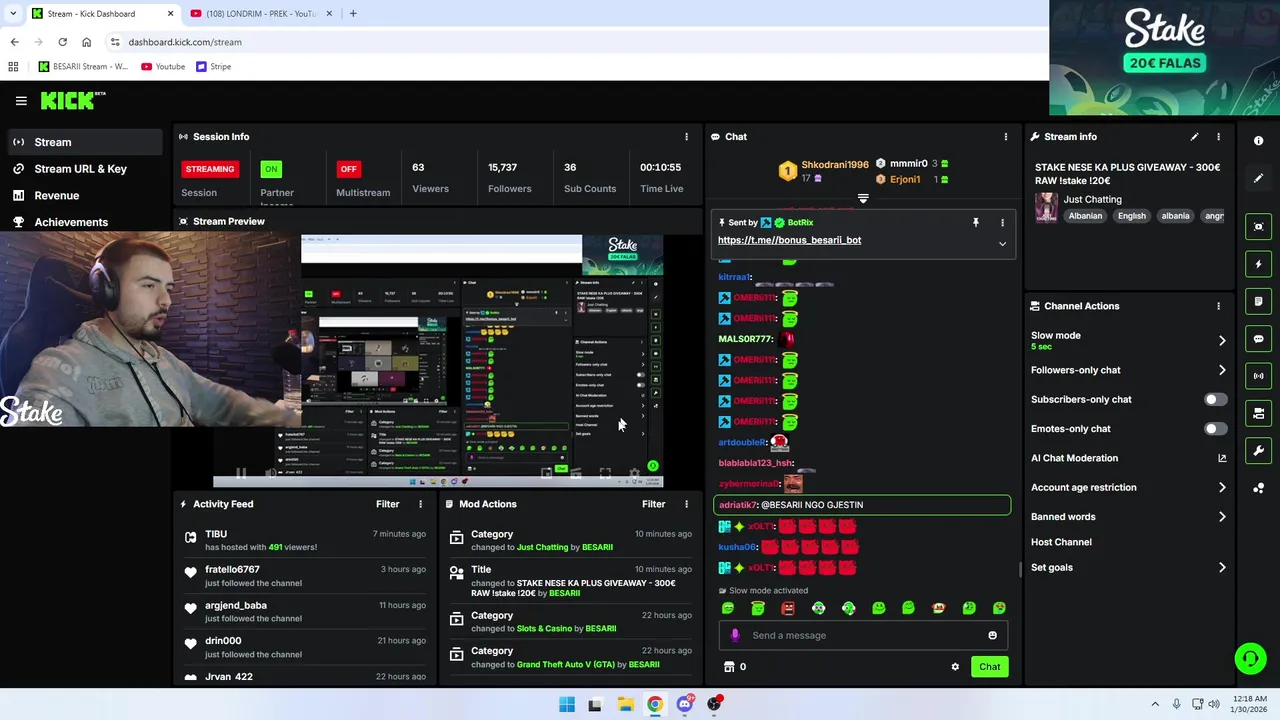Click the browser address bar
The height and width of the screenshot is (720, 1280).
(580, 42)
